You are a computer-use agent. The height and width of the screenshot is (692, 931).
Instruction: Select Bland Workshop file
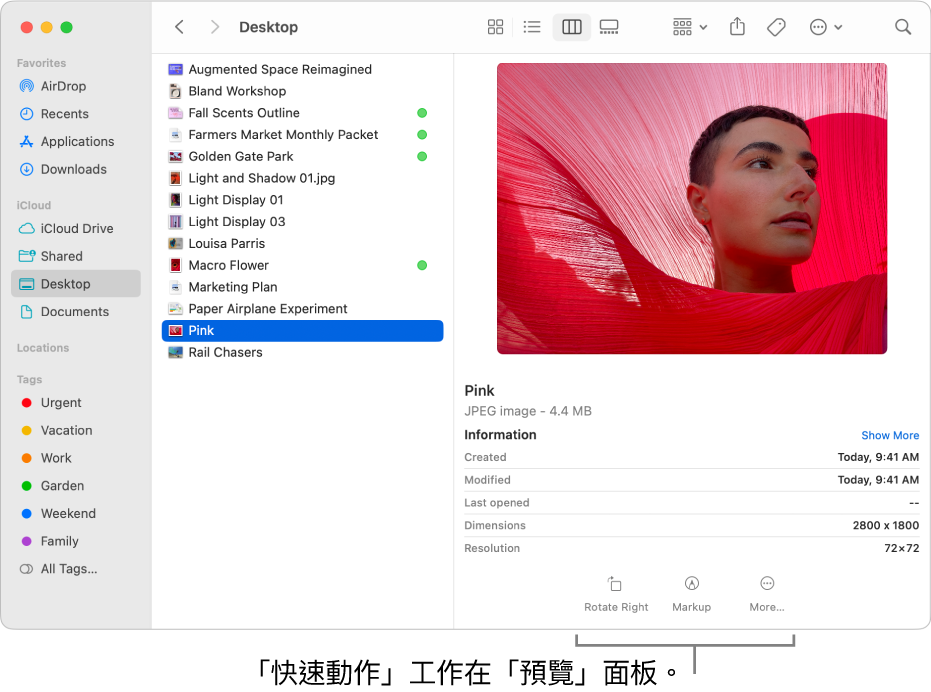point(302,91)
